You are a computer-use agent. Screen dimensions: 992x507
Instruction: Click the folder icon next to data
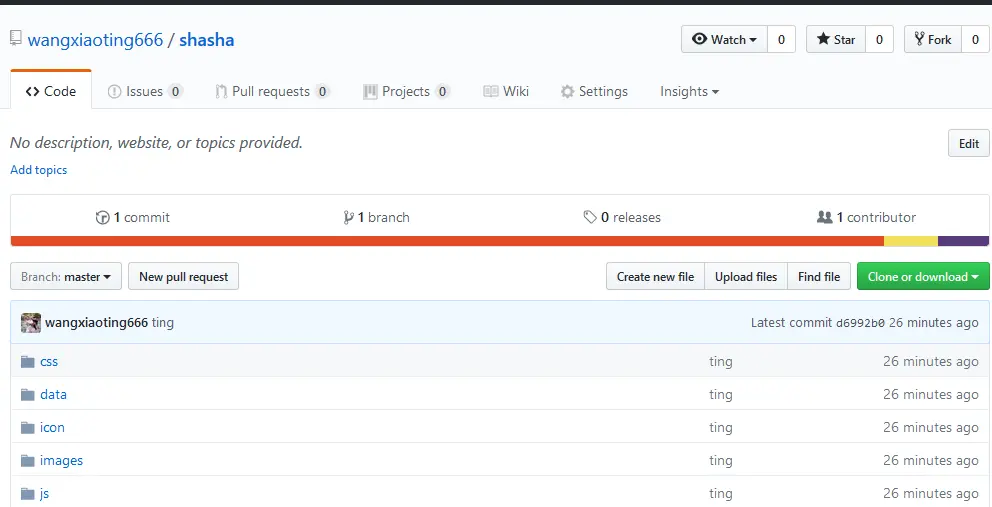(27, 394)
